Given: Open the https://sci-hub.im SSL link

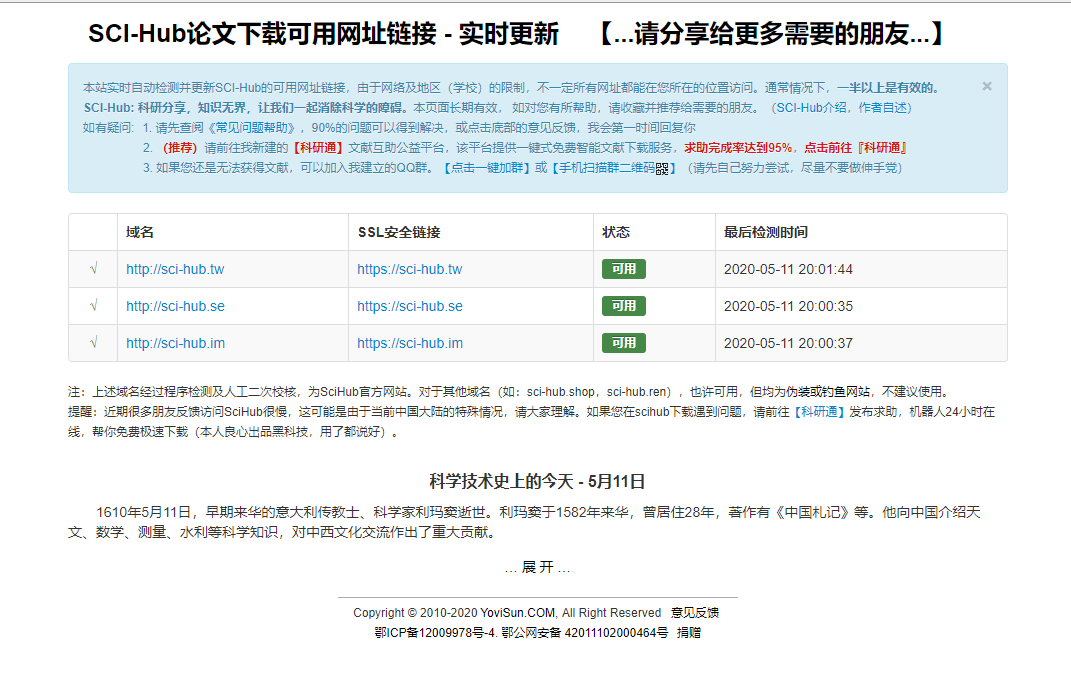Looking at the screenshot, I should pyautogui.click(x=410, y=343).
